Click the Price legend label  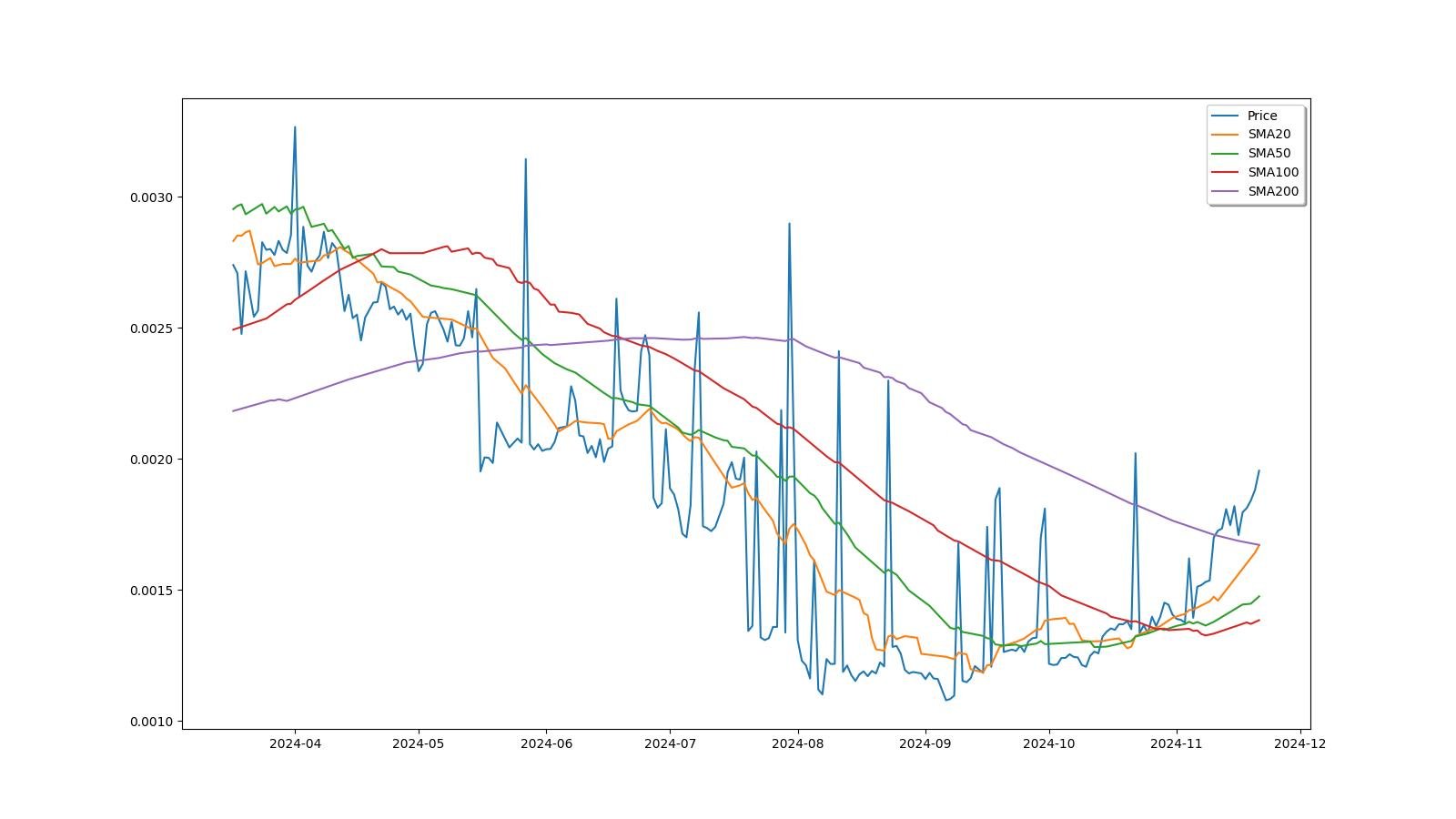[1262, 116]
